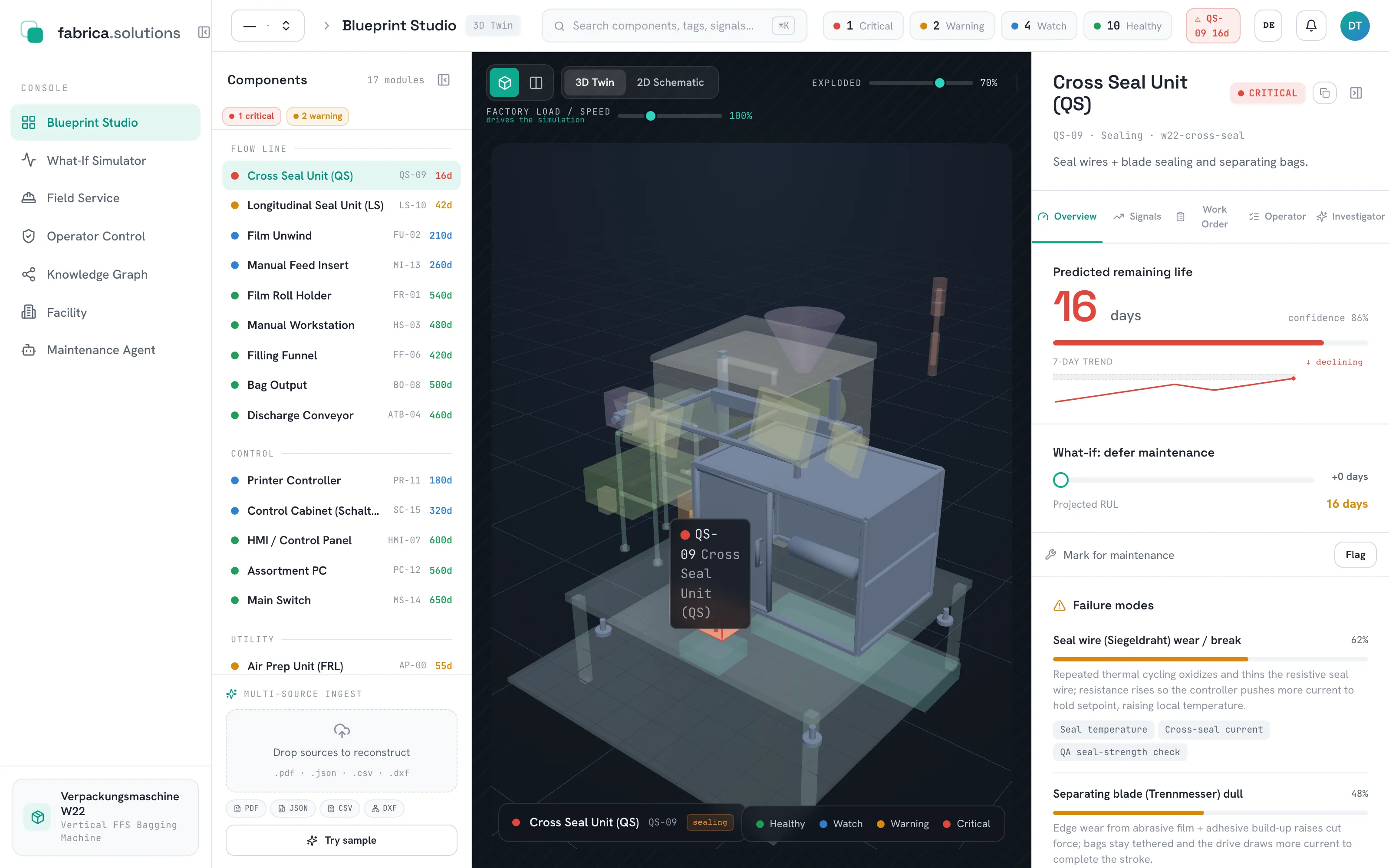Click the maintenance wrench icon
The height and width of the screenshot is (868, 1389).
(1051, 555)
